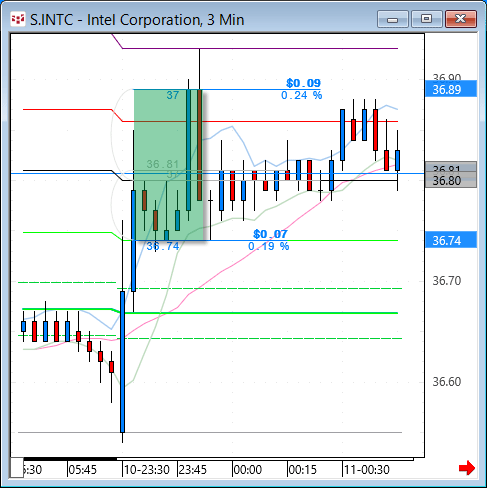Select the 36.89 price label on scale

[451, 89]
